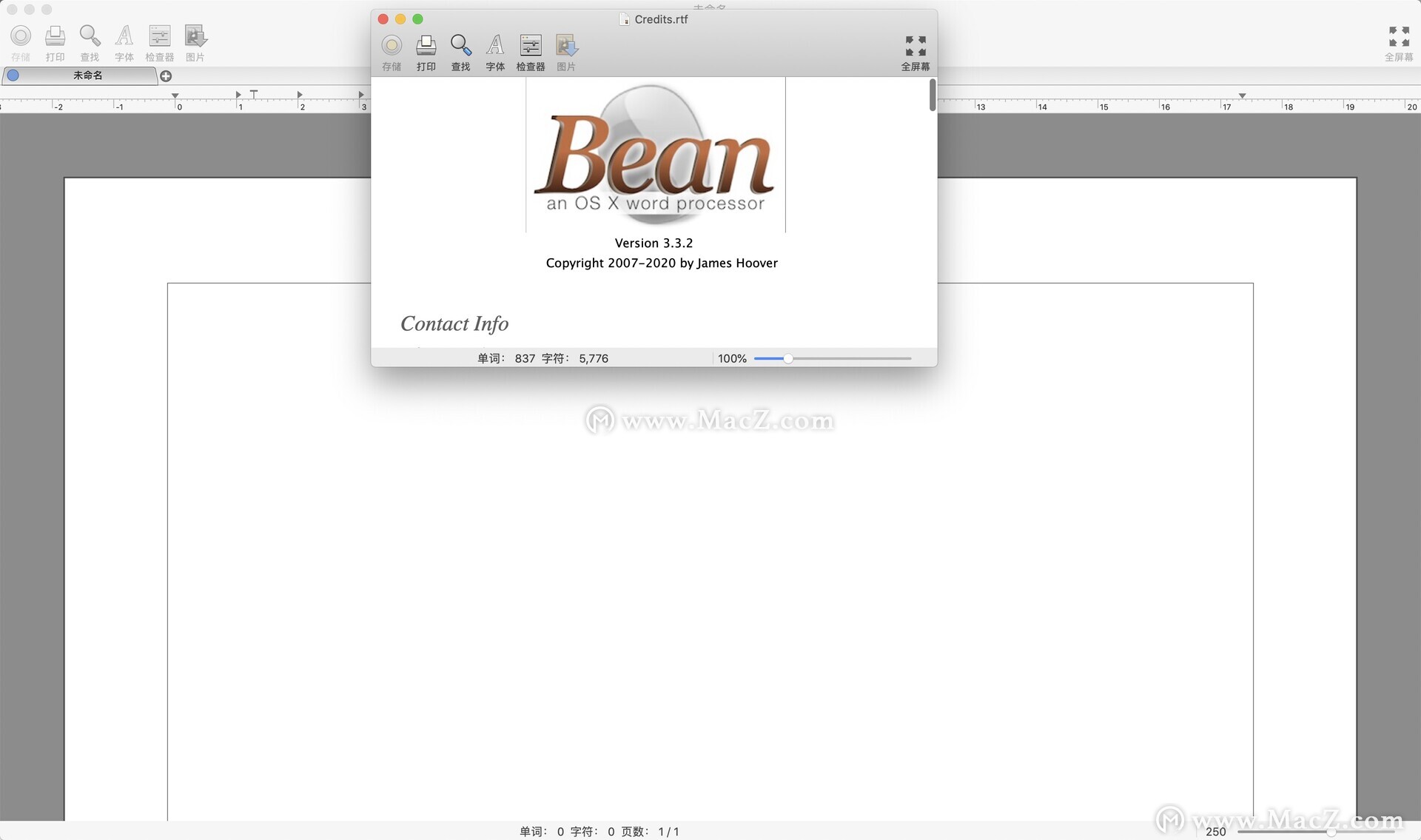Select the 未命名 document tab
The width and height of the screenshot is (1421, 840).
tap(80, 75)
